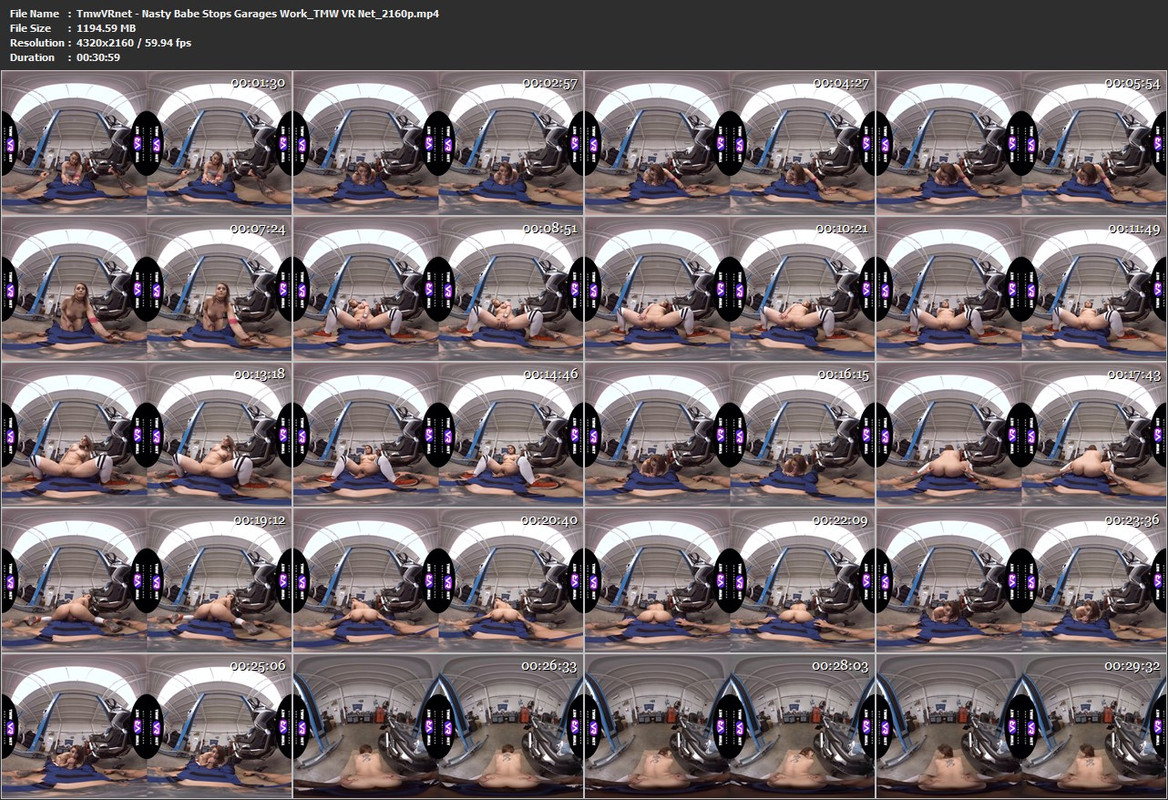Click the duration value "00:30:59"

click(98, 57)
